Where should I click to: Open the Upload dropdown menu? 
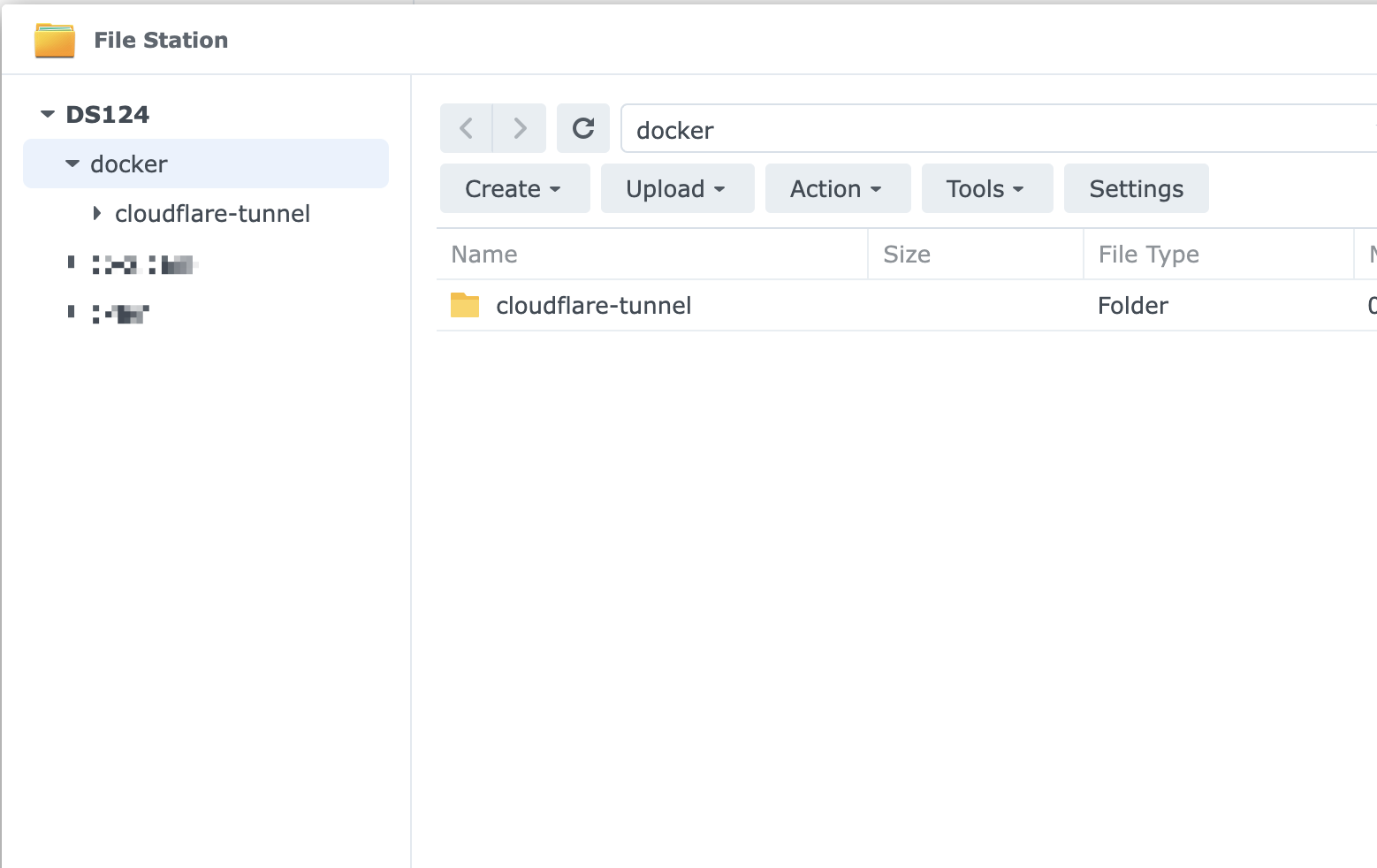point(677,188)
